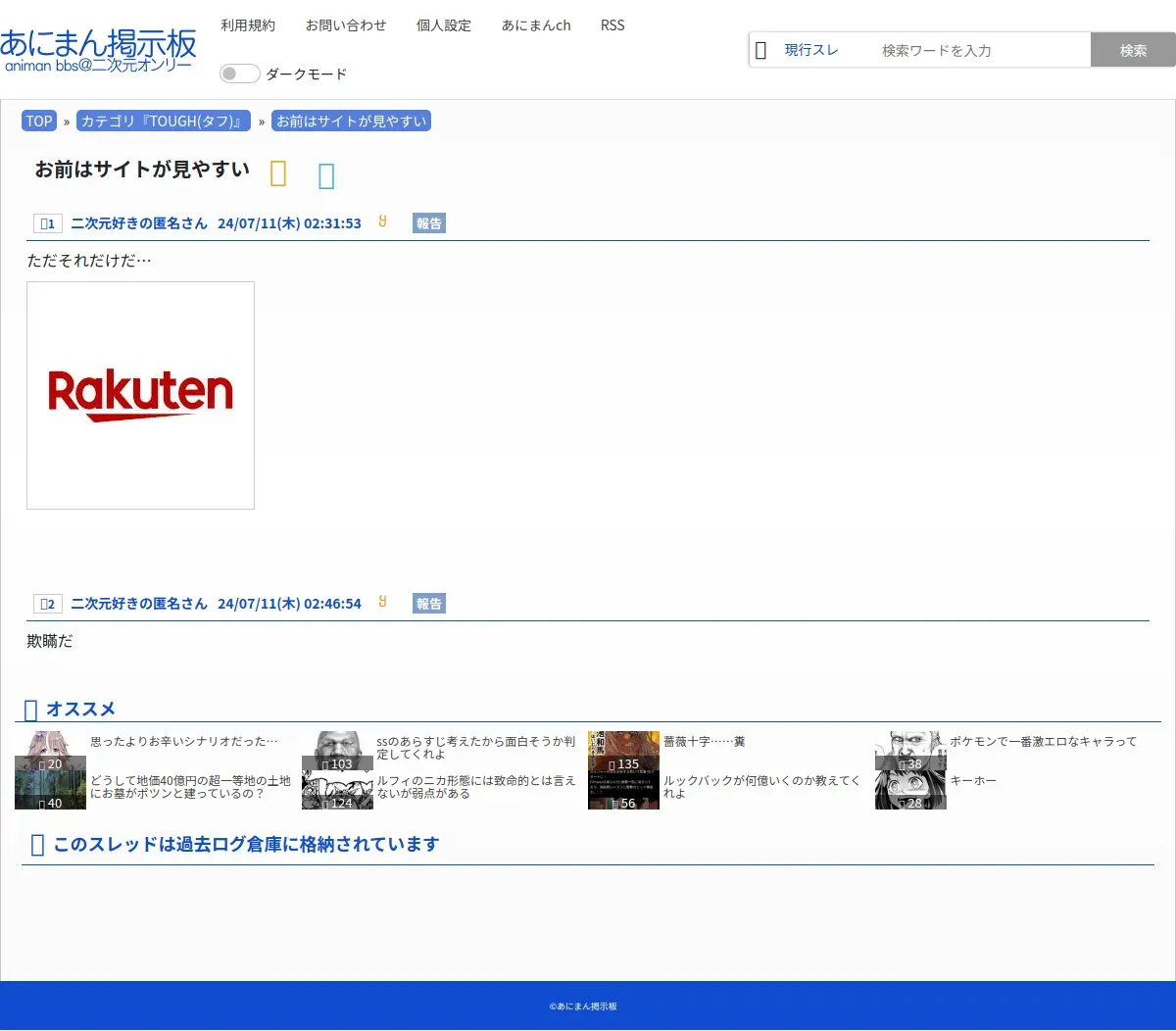Click thumbnail with 56 comment count

click(623, 790)
